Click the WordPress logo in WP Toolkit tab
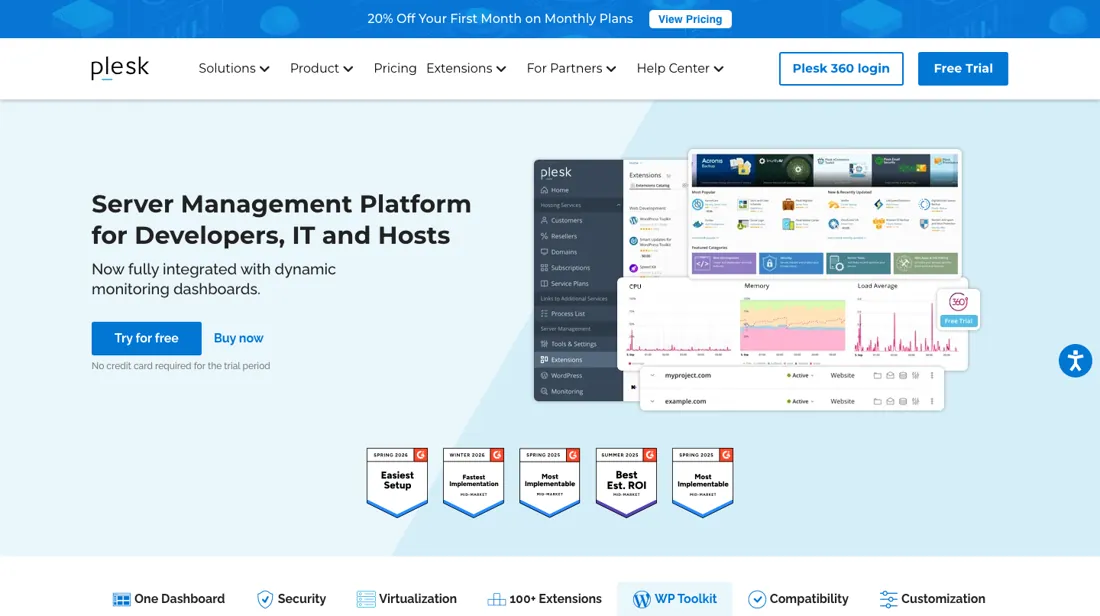The image size is (1100, 616). [x=641, y=599]
